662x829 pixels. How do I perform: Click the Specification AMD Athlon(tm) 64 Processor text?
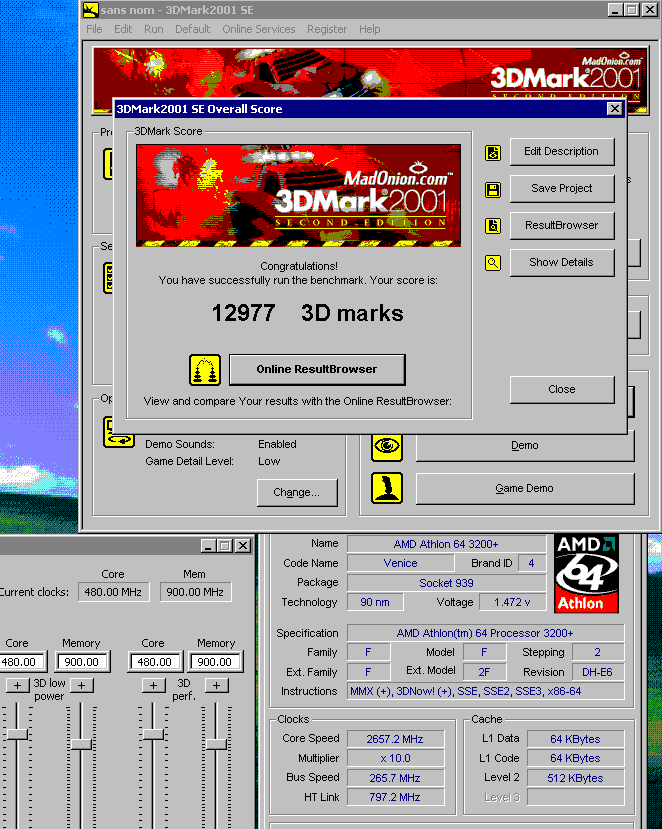[x=485, y=633]
